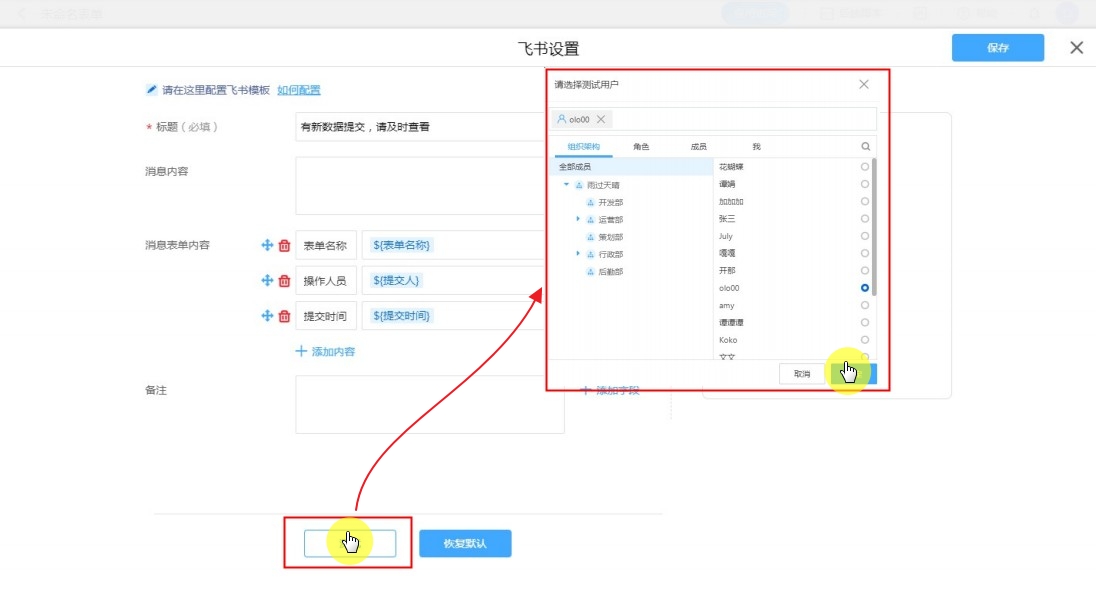Switch to the 成员 tab

pos(698,147)
